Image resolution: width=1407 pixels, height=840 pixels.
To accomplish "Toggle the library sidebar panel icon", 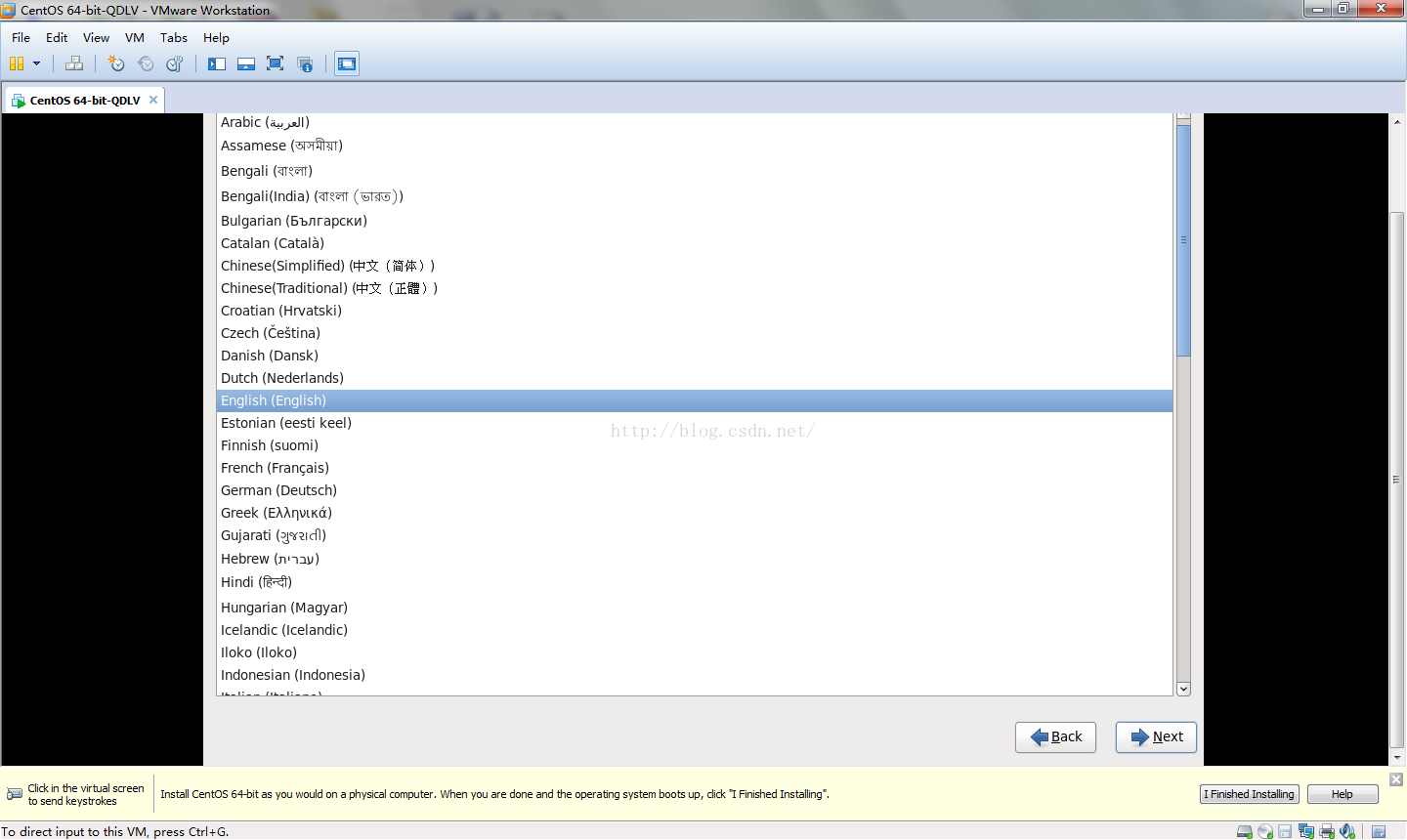I will tap(217, 63).
